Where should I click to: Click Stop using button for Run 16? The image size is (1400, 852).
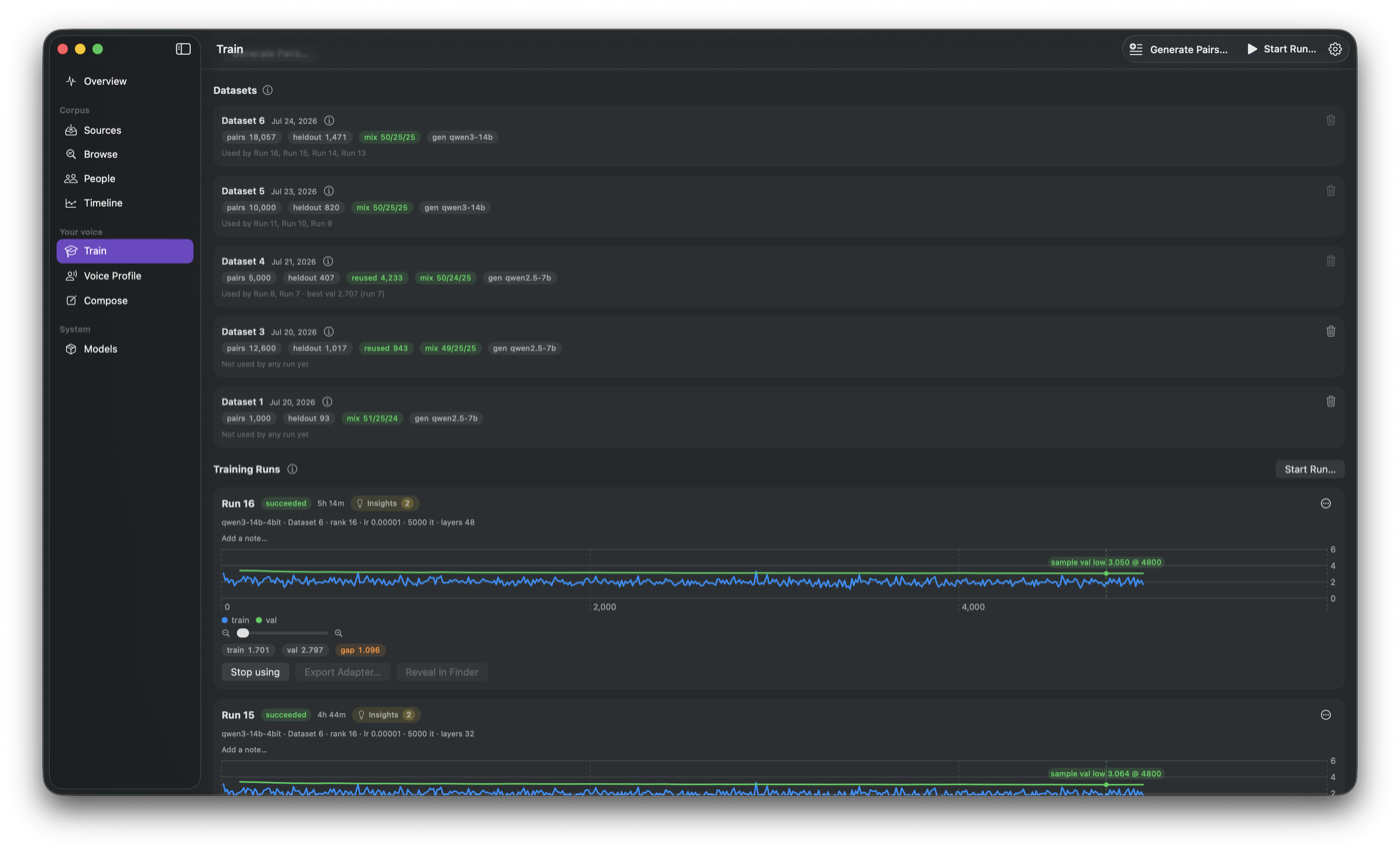pos(255,672)
